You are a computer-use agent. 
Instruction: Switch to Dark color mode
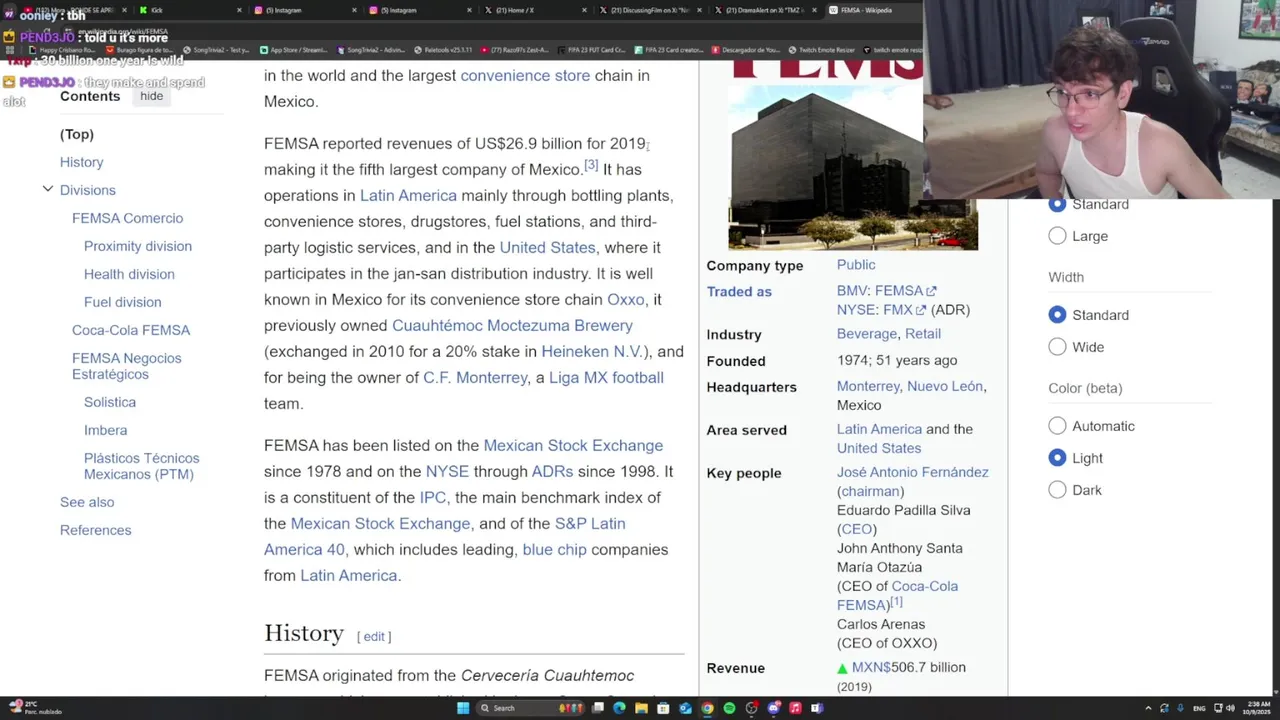pos(1057,490)
